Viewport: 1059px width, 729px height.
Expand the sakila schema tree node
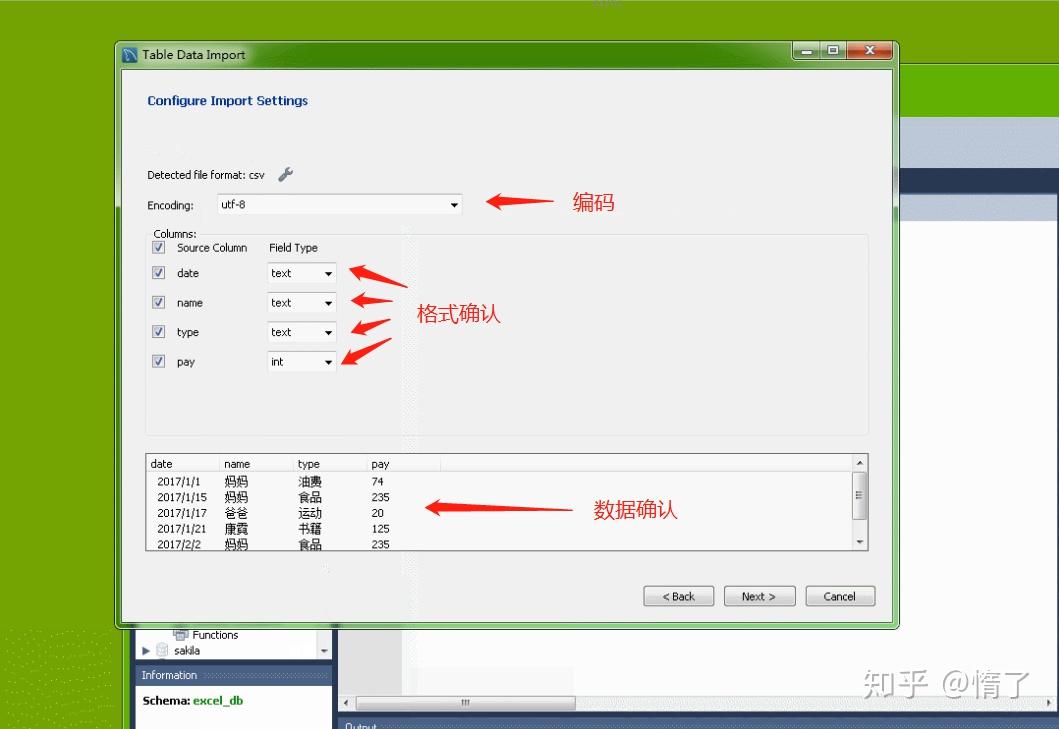coord(146,651)
